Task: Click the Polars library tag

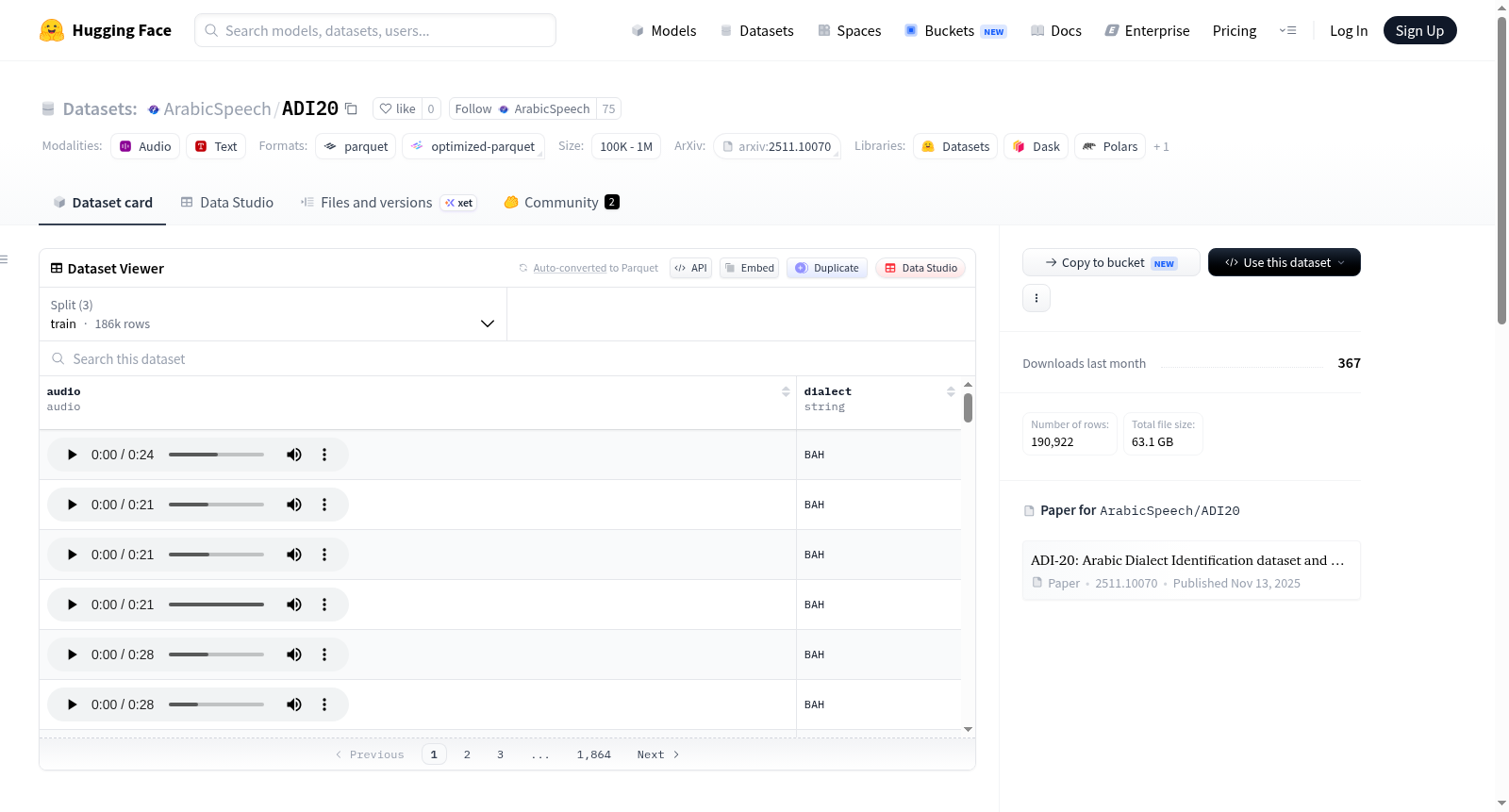Action: (x=1110, y=146)
